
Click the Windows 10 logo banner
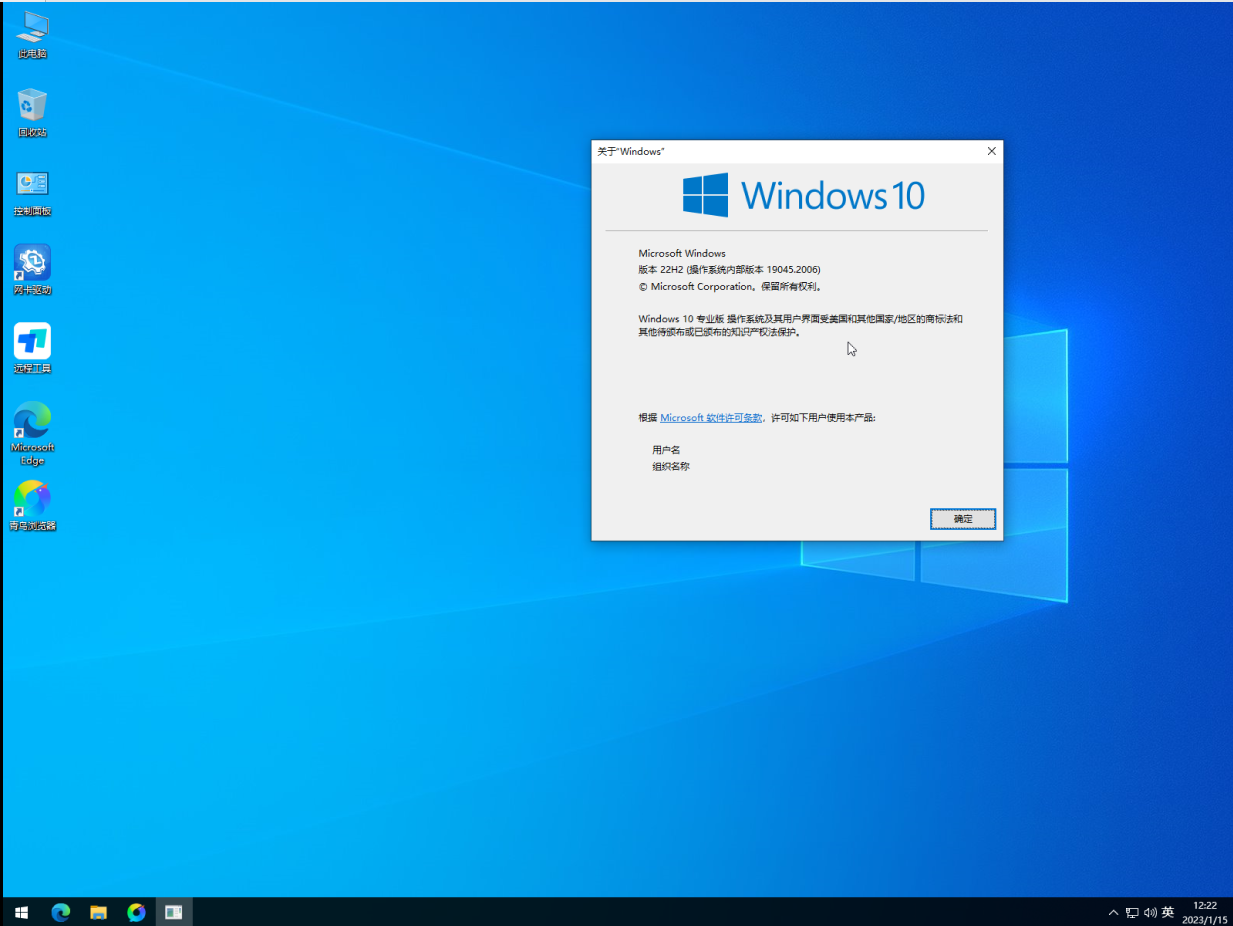[x=804, y=195]
